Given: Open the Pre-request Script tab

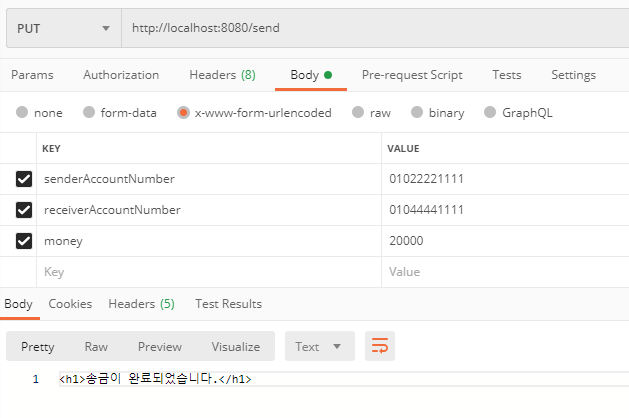Looking at the screenshot, I should coord(412,75).
